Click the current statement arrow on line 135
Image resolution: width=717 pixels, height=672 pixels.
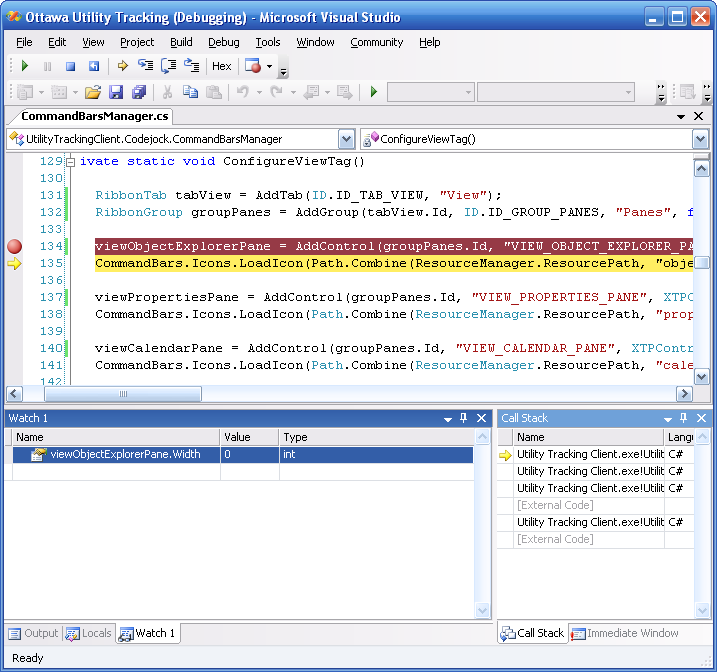14,263
